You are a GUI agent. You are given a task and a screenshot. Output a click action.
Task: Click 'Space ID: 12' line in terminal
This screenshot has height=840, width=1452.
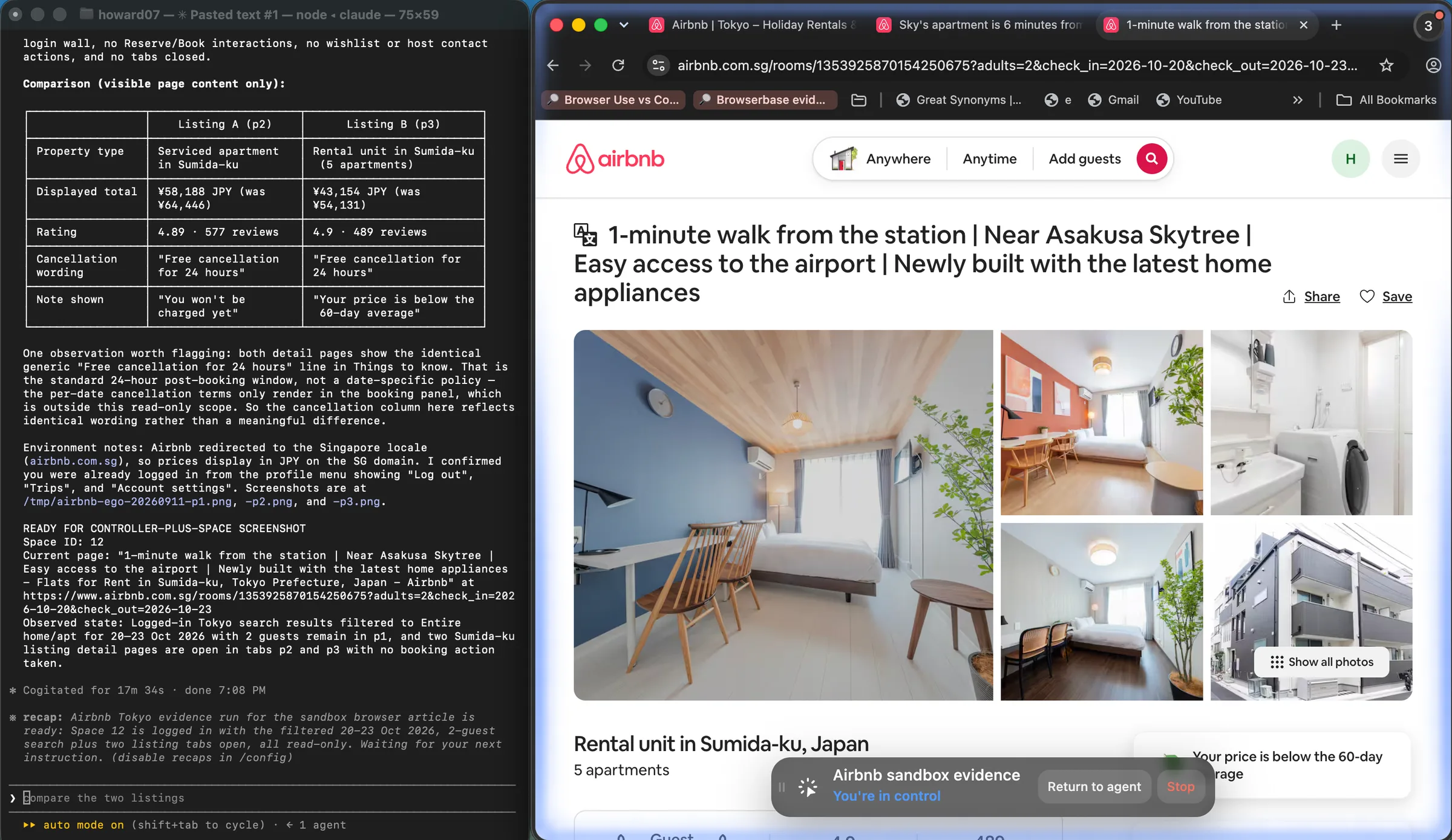pos(64,542)
